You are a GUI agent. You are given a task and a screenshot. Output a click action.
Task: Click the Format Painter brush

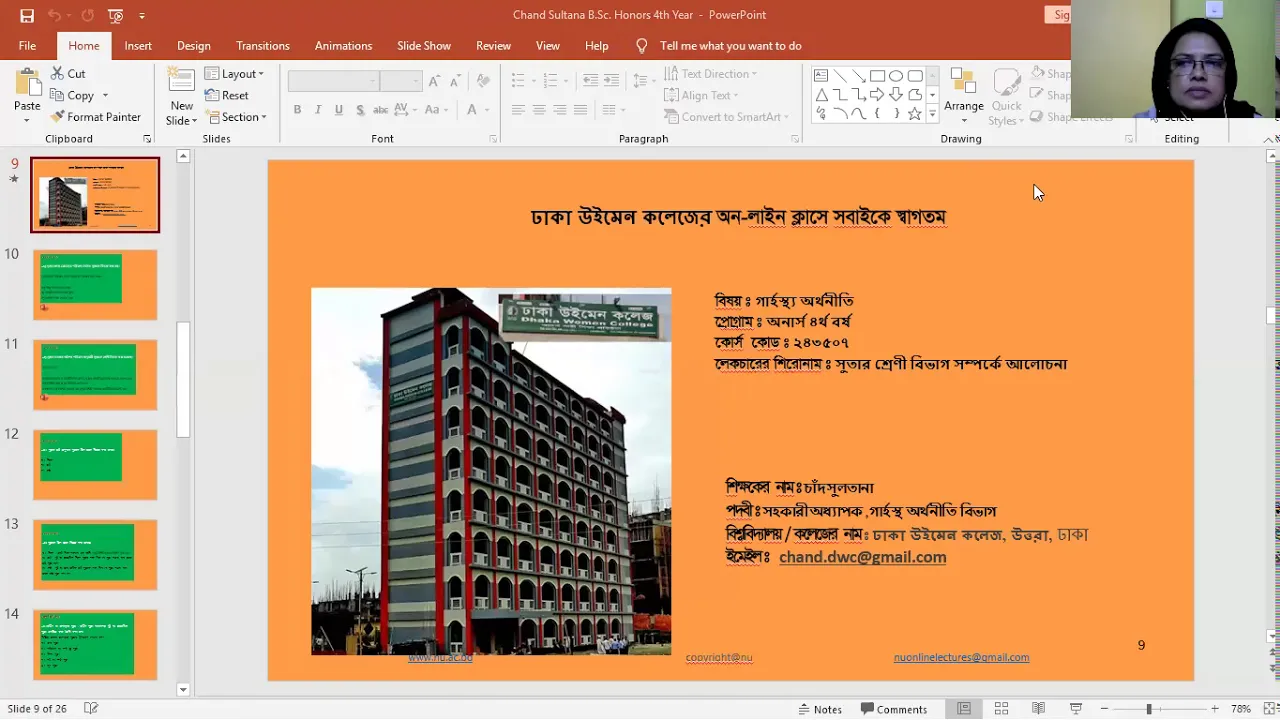[95, 117]
